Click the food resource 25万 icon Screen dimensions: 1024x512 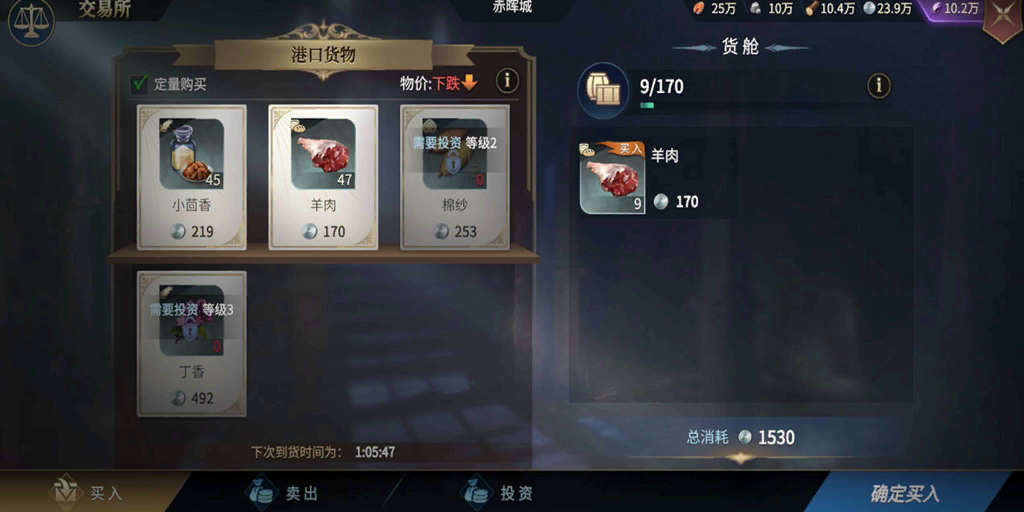(699, 8)
